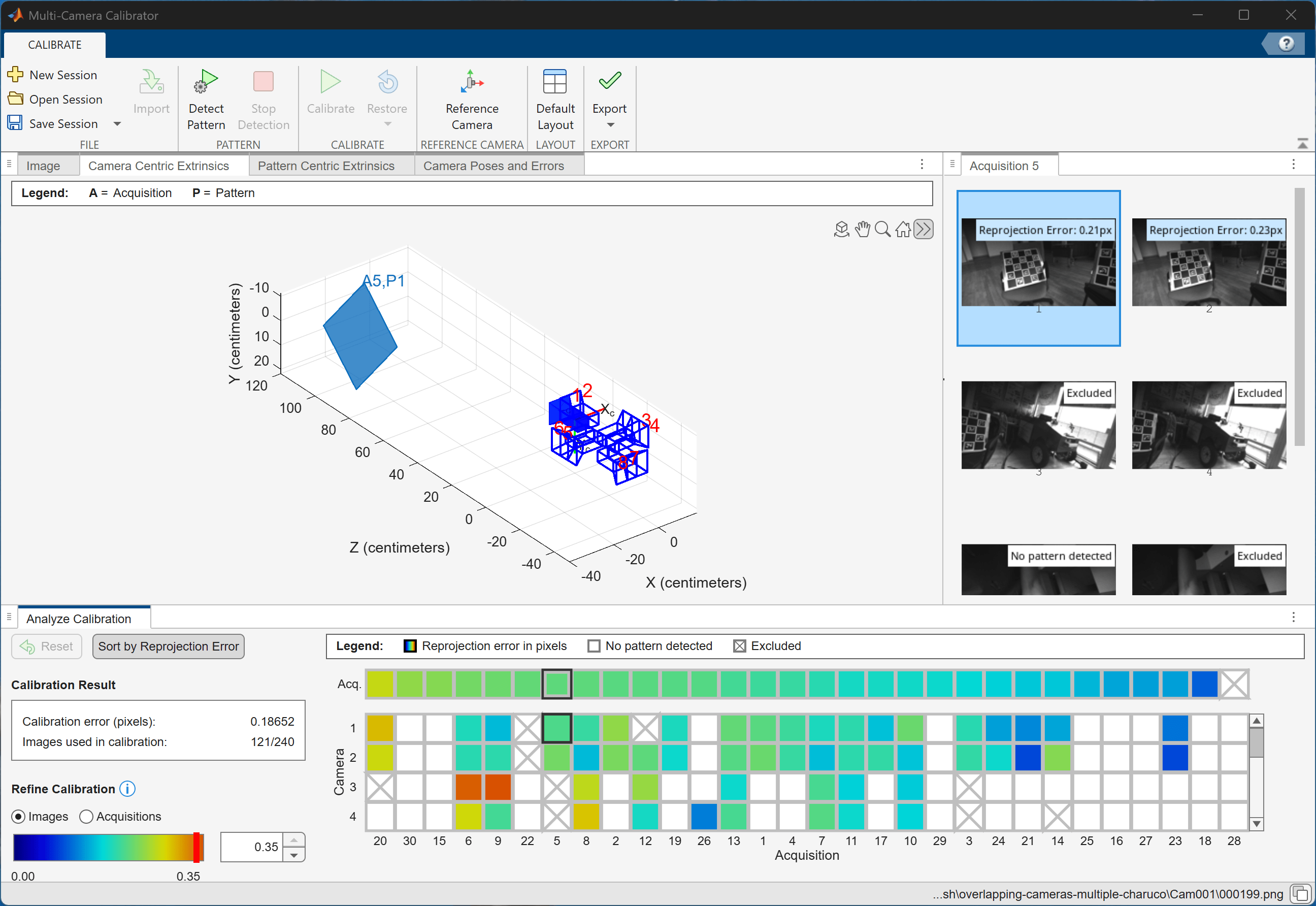Run Detect Pattern
This screenshot has width=1316, height=906.
[206, 100]
